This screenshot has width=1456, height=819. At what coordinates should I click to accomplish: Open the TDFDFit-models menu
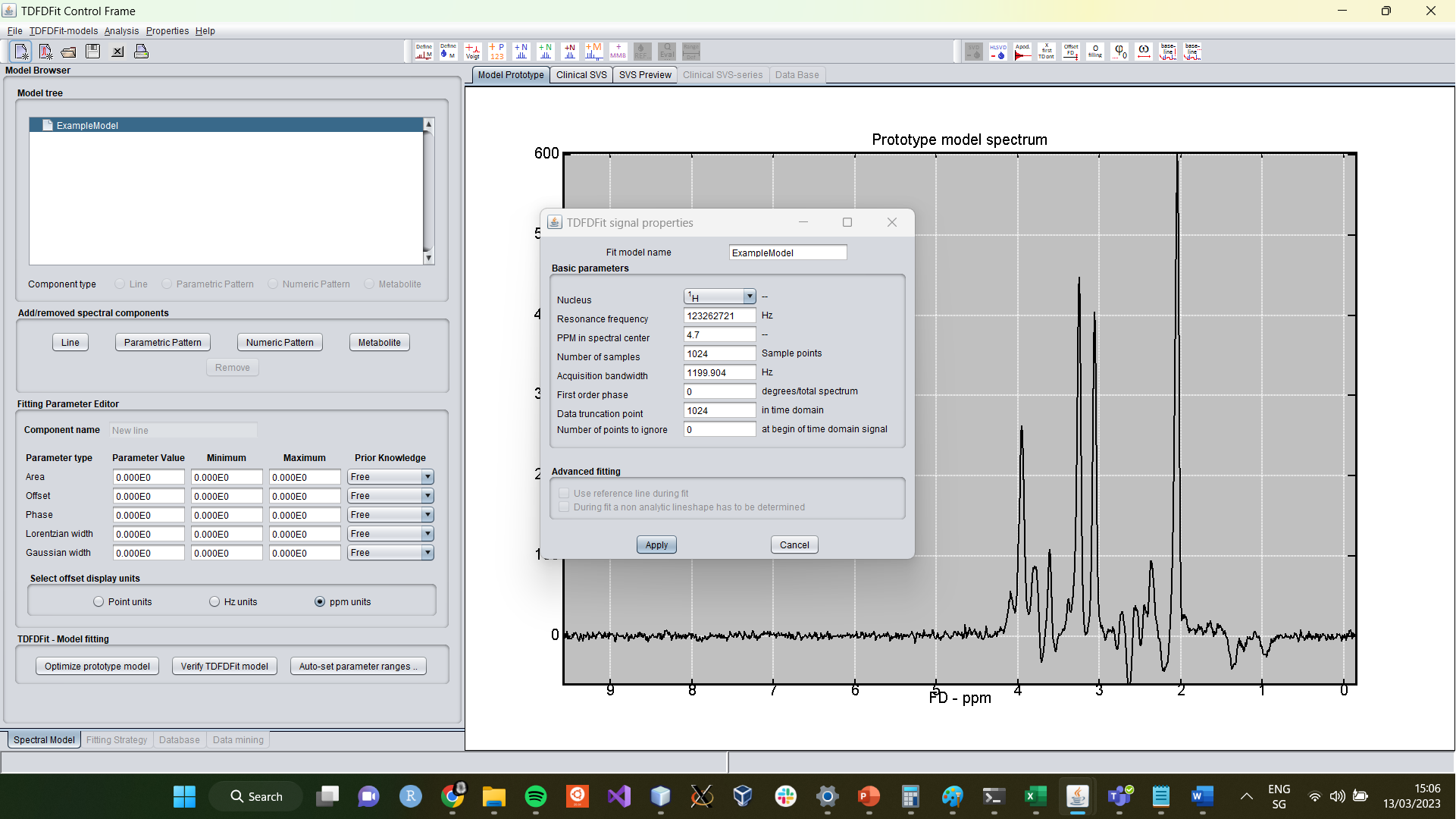click(64, 31)
